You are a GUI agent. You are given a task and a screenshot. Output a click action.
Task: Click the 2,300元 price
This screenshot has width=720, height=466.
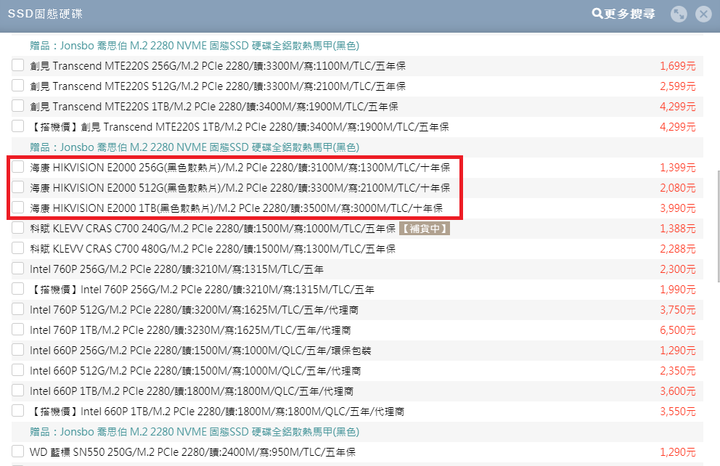click(x=678, y=269)
